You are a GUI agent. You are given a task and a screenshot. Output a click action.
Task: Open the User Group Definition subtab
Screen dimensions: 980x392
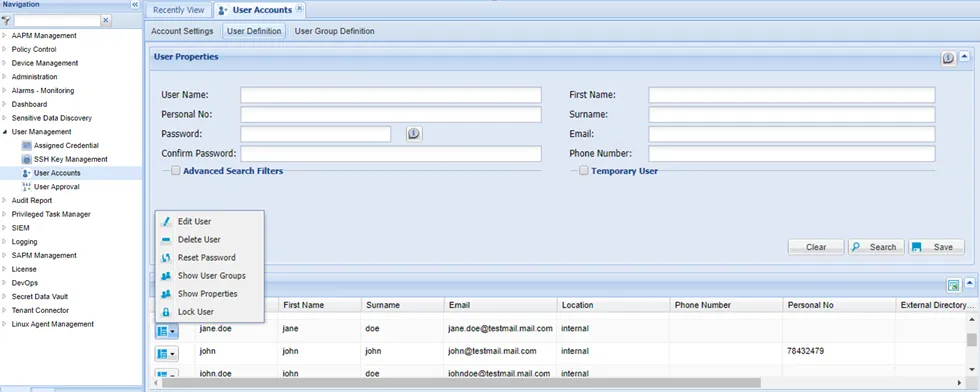click(x=334, y=31)
